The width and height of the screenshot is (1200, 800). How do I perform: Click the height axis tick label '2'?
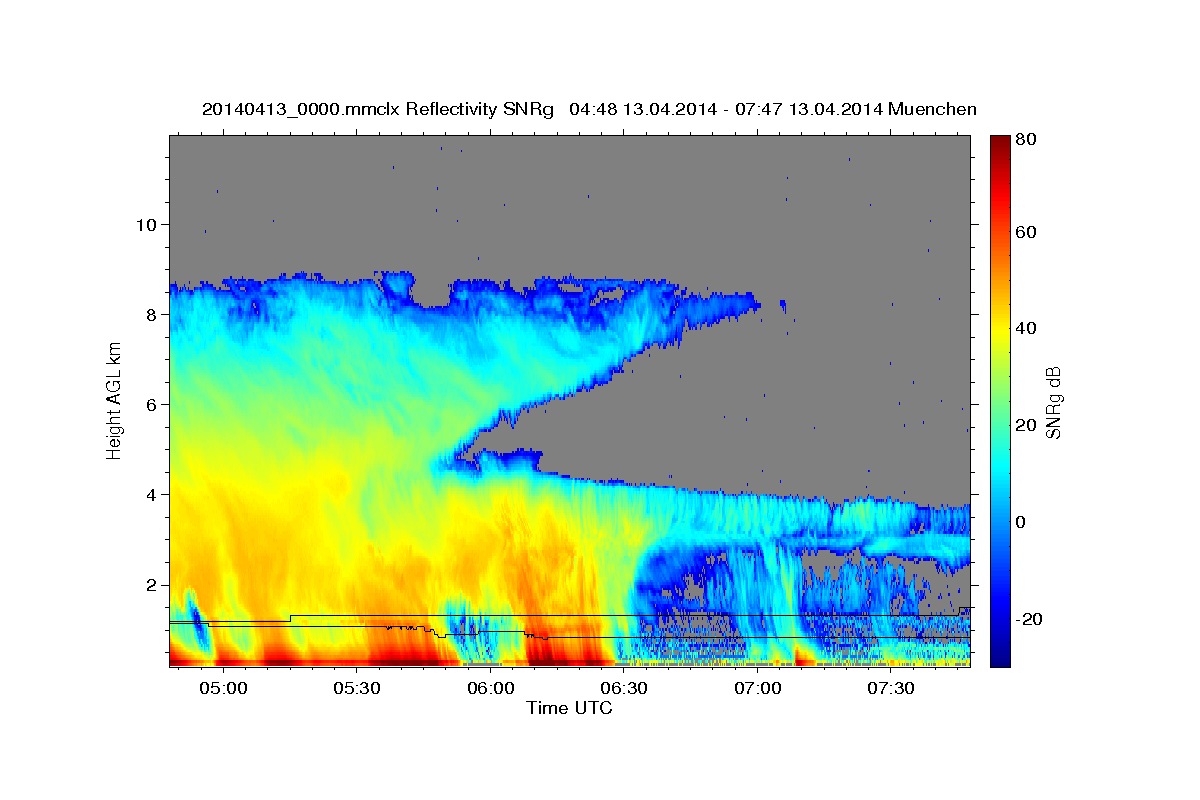click(150, 585)
